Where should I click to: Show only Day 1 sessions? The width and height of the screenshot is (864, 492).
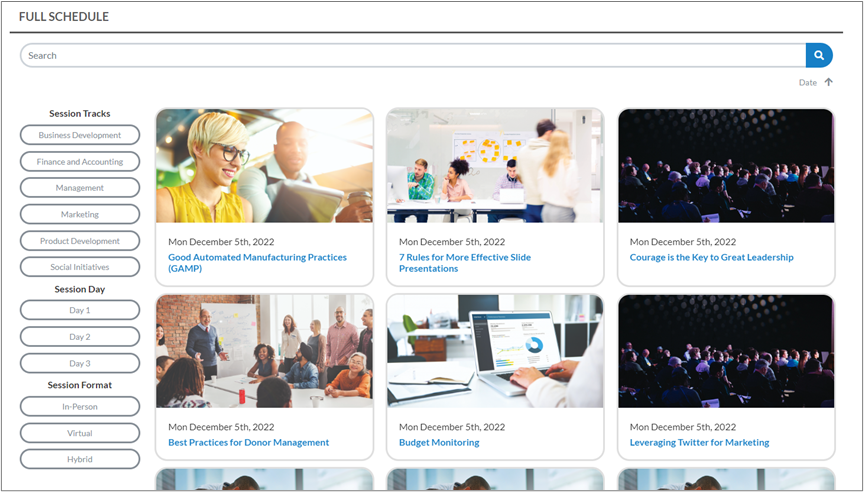(80, 310)
